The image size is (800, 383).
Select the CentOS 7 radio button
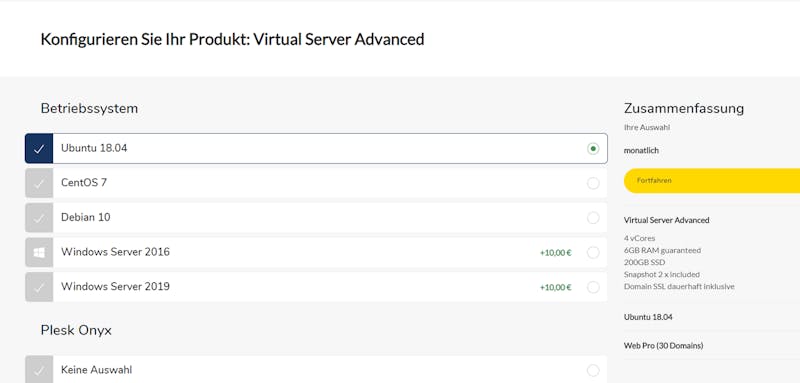[x=593, y=183]
